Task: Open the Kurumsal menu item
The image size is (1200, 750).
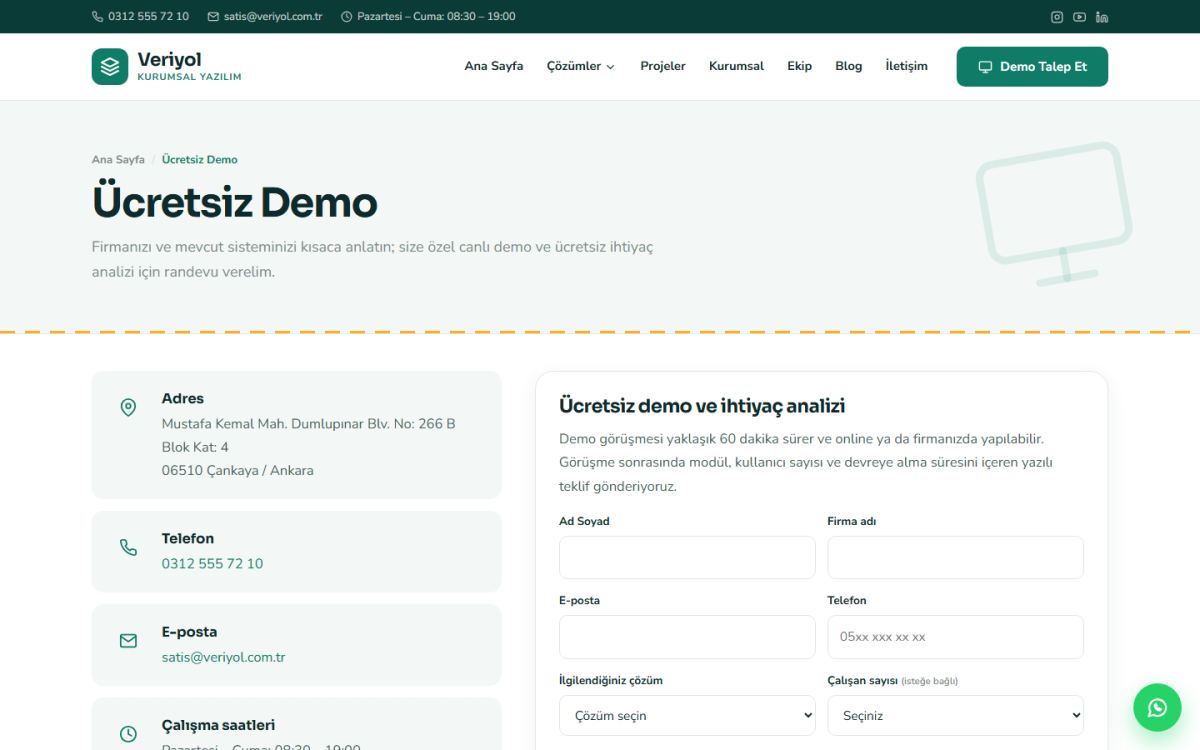Action: [x=736, y=66]
